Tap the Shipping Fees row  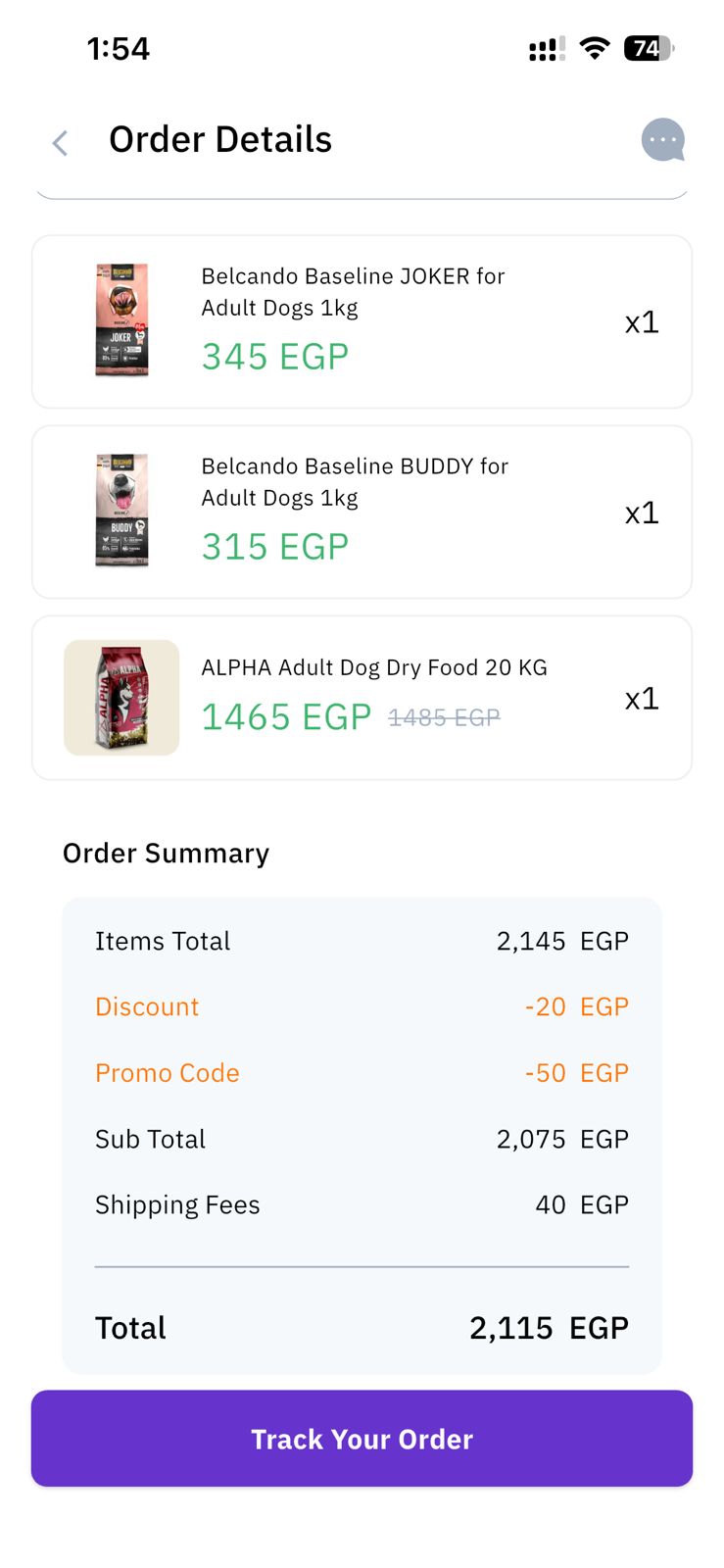(362, 1204)
